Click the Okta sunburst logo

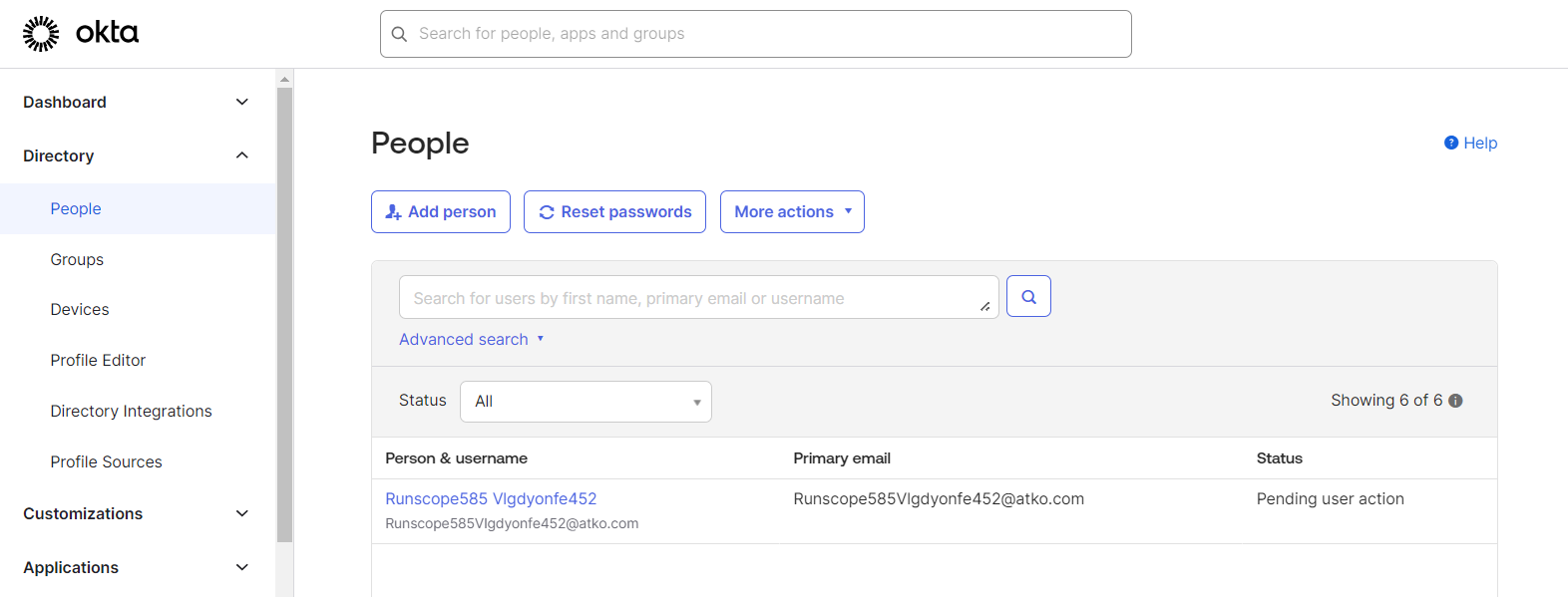[x=41, y=34]
